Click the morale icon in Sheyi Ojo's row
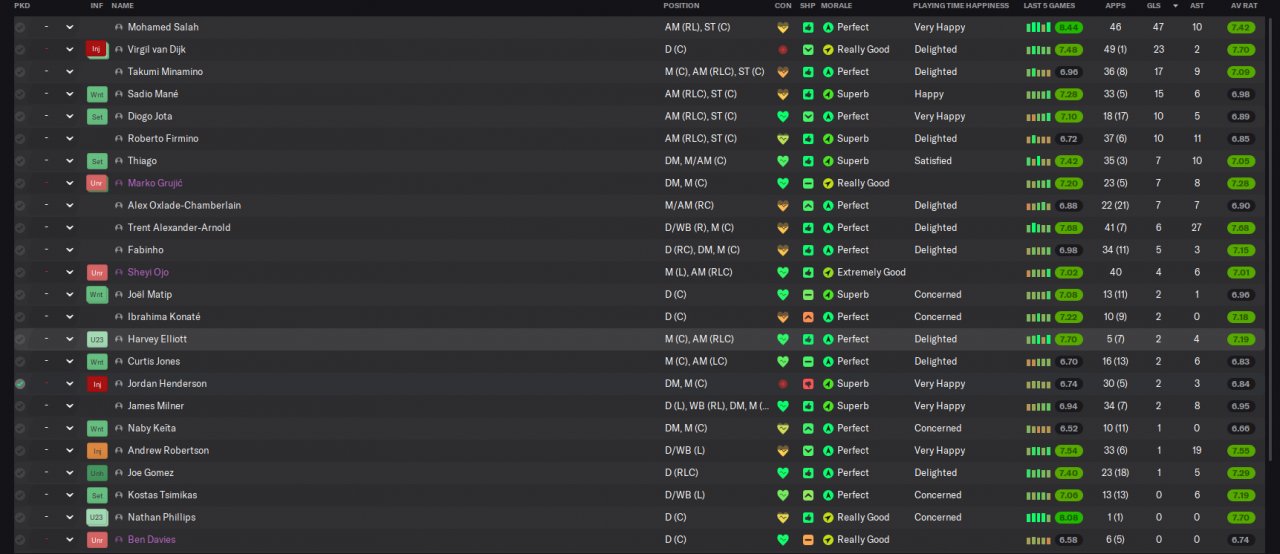The width and height of the screenshot is (1280, 554). (x=828, y=272)
